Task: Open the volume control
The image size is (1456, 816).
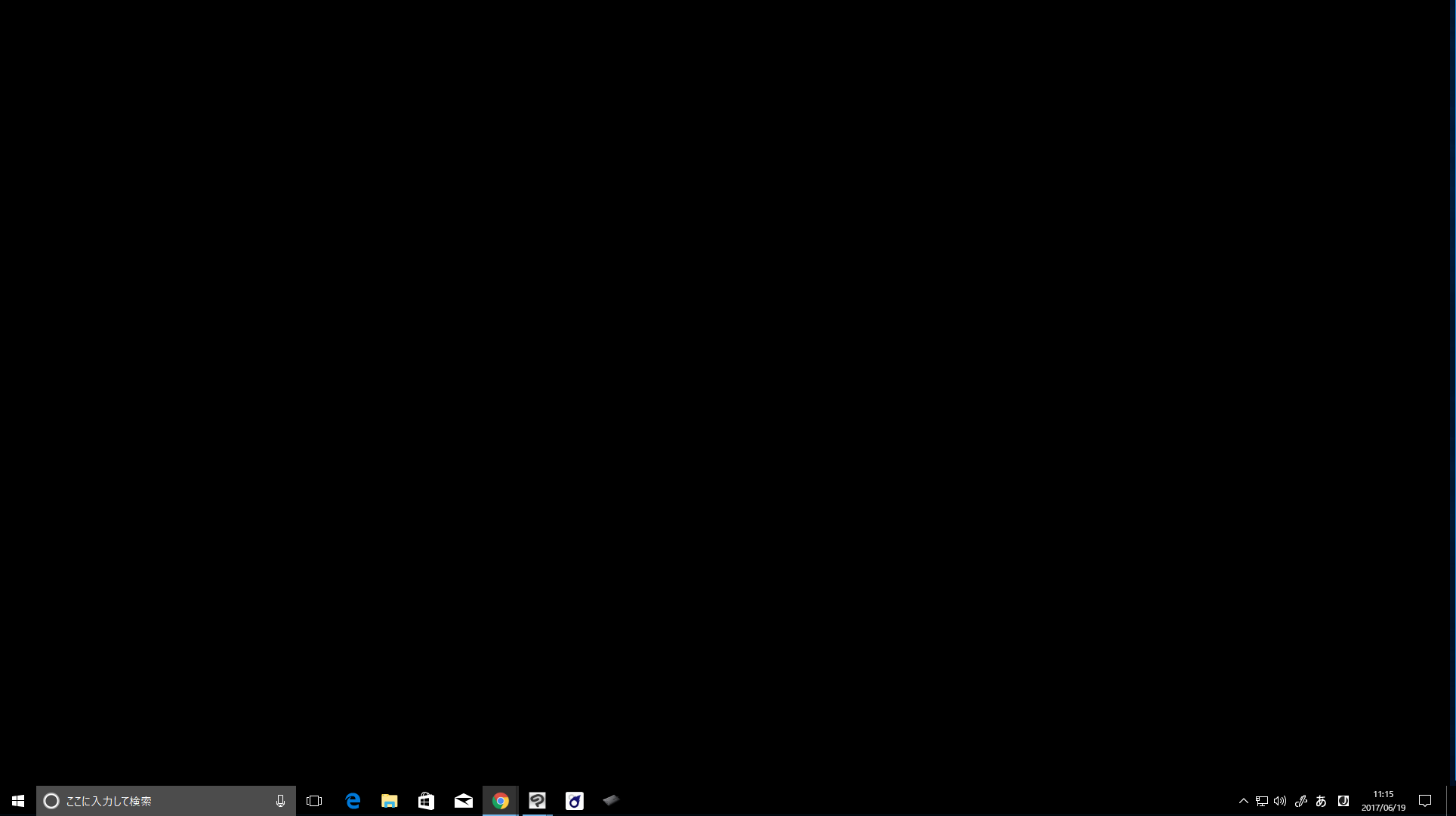Action: pos(1280,801)
